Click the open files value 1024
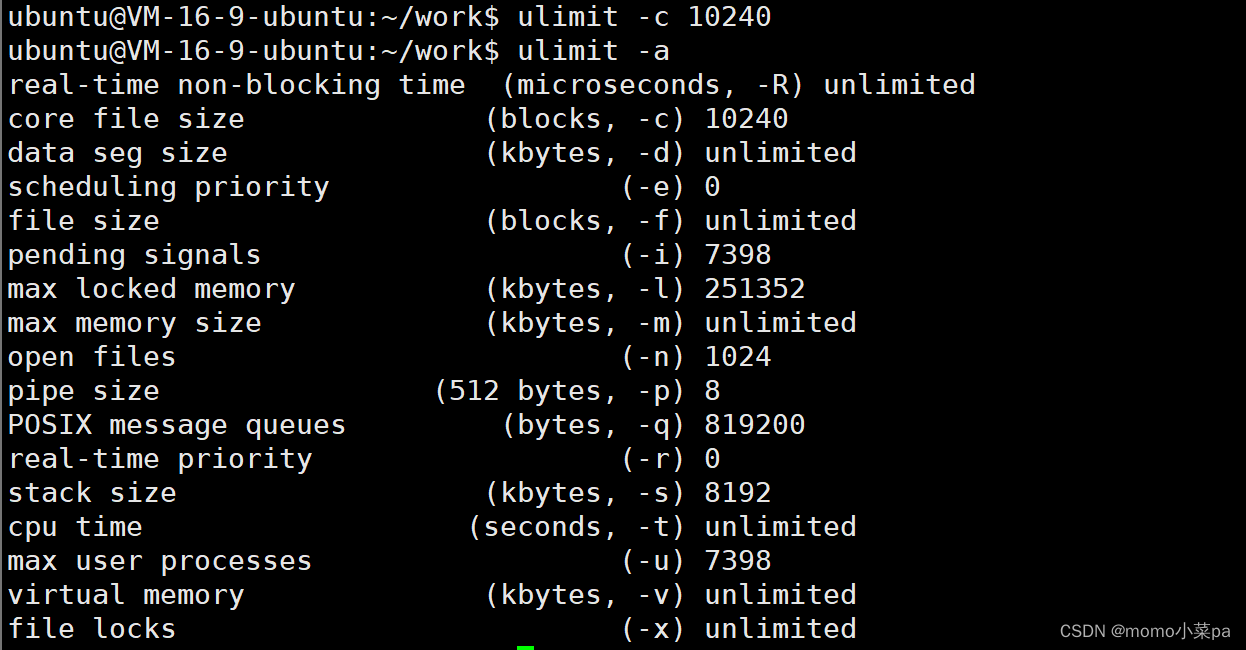The image size is (1246, 650). click(738, 357)
